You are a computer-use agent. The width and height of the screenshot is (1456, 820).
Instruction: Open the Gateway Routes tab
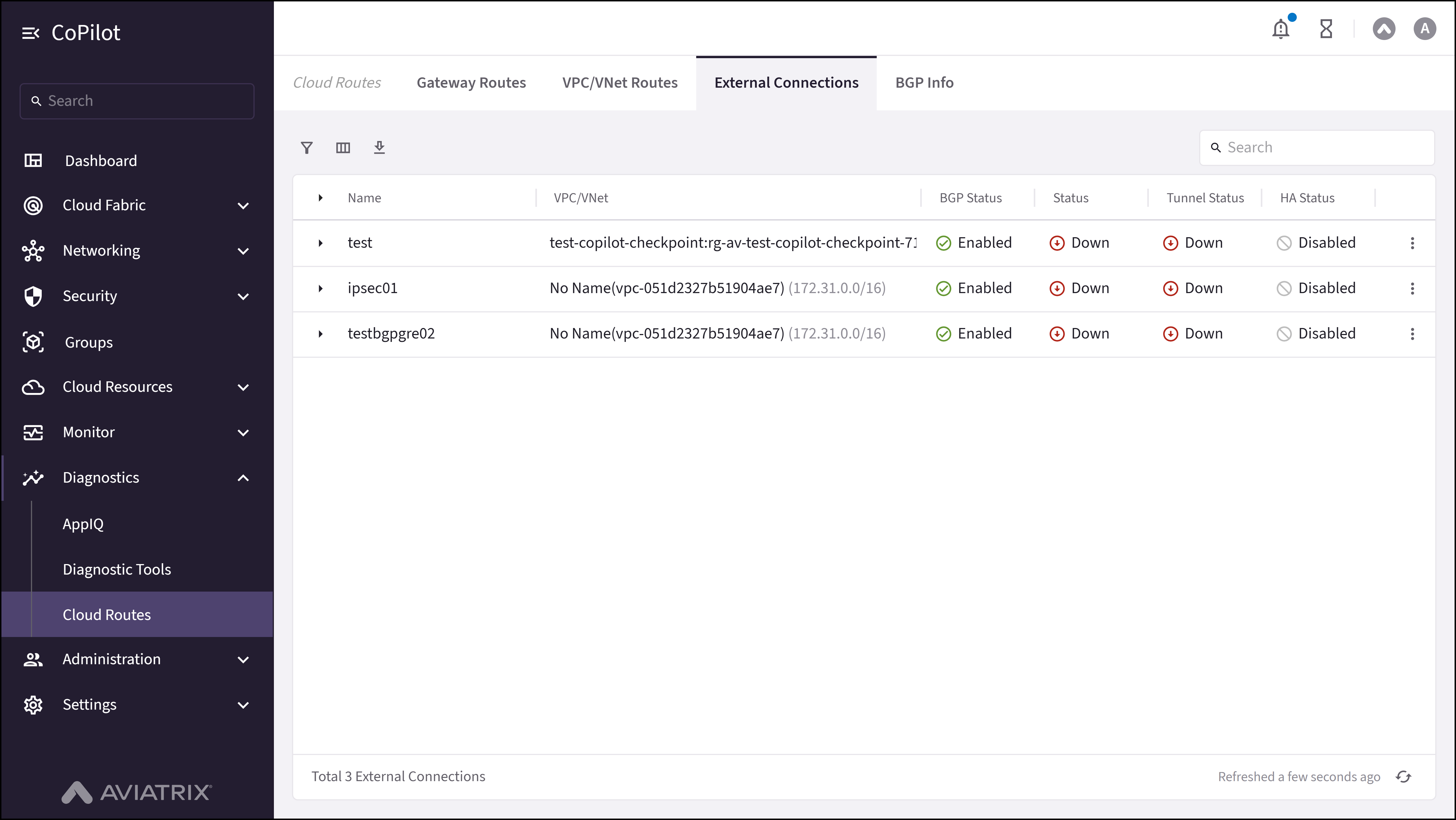pyautogui.click(x=471, y=83)
